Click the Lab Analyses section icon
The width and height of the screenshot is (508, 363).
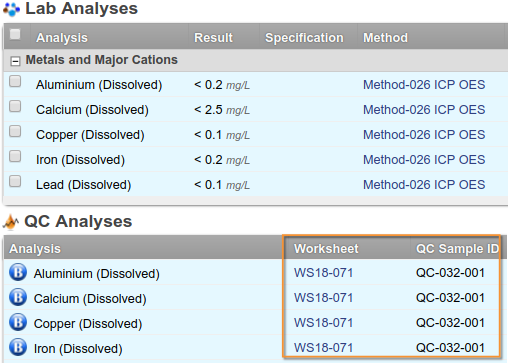coord(11,9)
